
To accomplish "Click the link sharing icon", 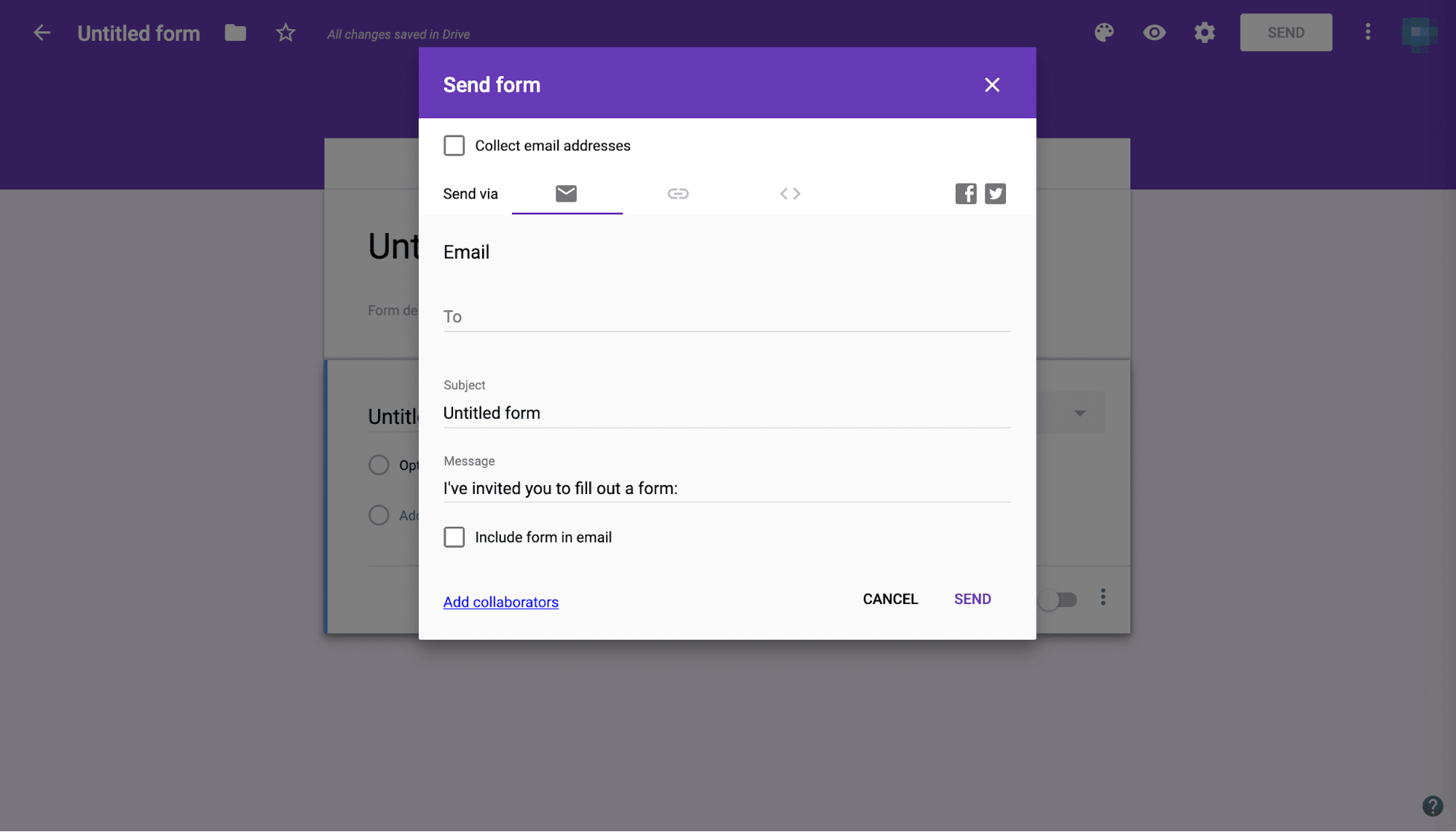I will tap(678, 193).
